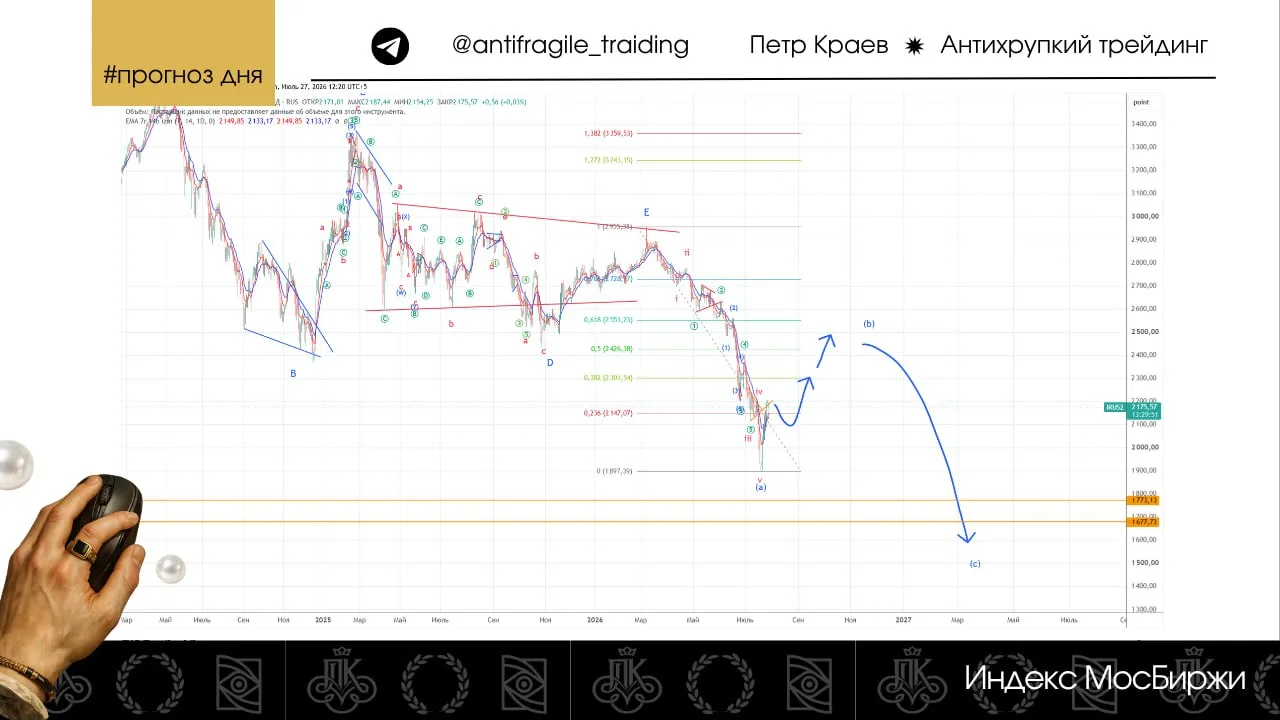Open the @antifragile_traiding channel link
Image resolution: width=1280 pixels, height=720 pixels.
[570, 45]
